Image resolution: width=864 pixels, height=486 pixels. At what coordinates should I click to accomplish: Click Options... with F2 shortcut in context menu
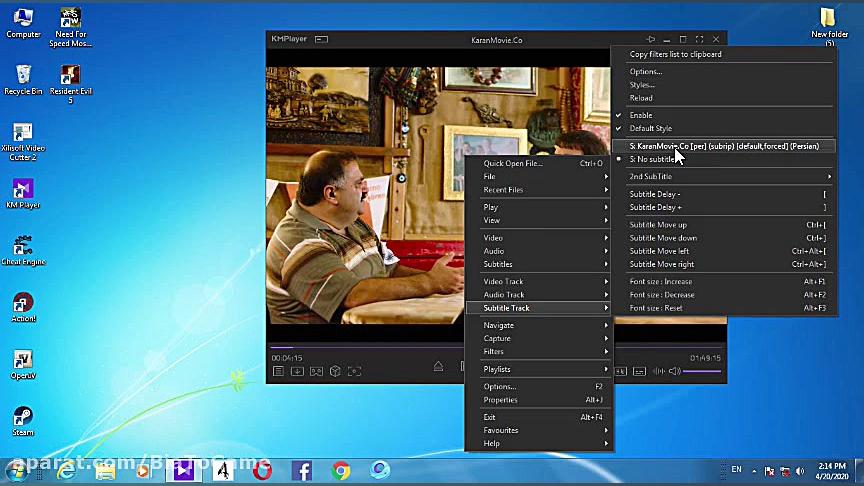pyautogui.click(x=540, y=387)
